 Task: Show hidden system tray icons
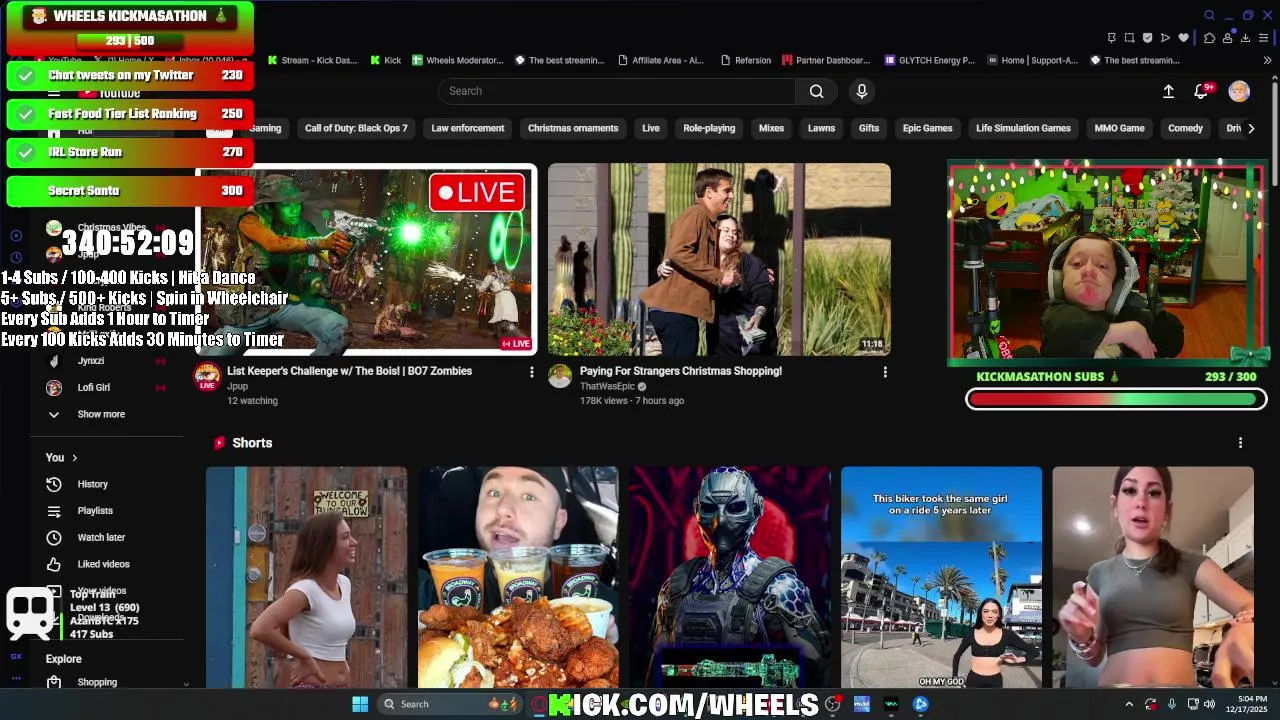(x=1129, y=704)
